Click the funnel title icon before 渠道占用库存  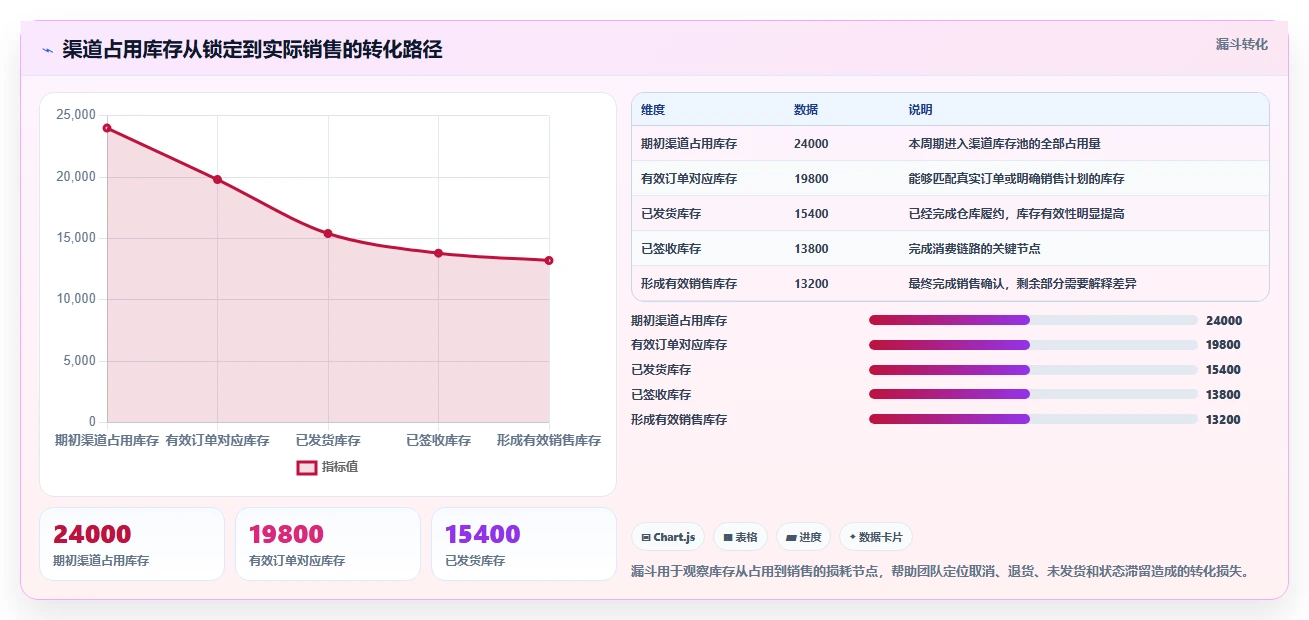point(47,50)
